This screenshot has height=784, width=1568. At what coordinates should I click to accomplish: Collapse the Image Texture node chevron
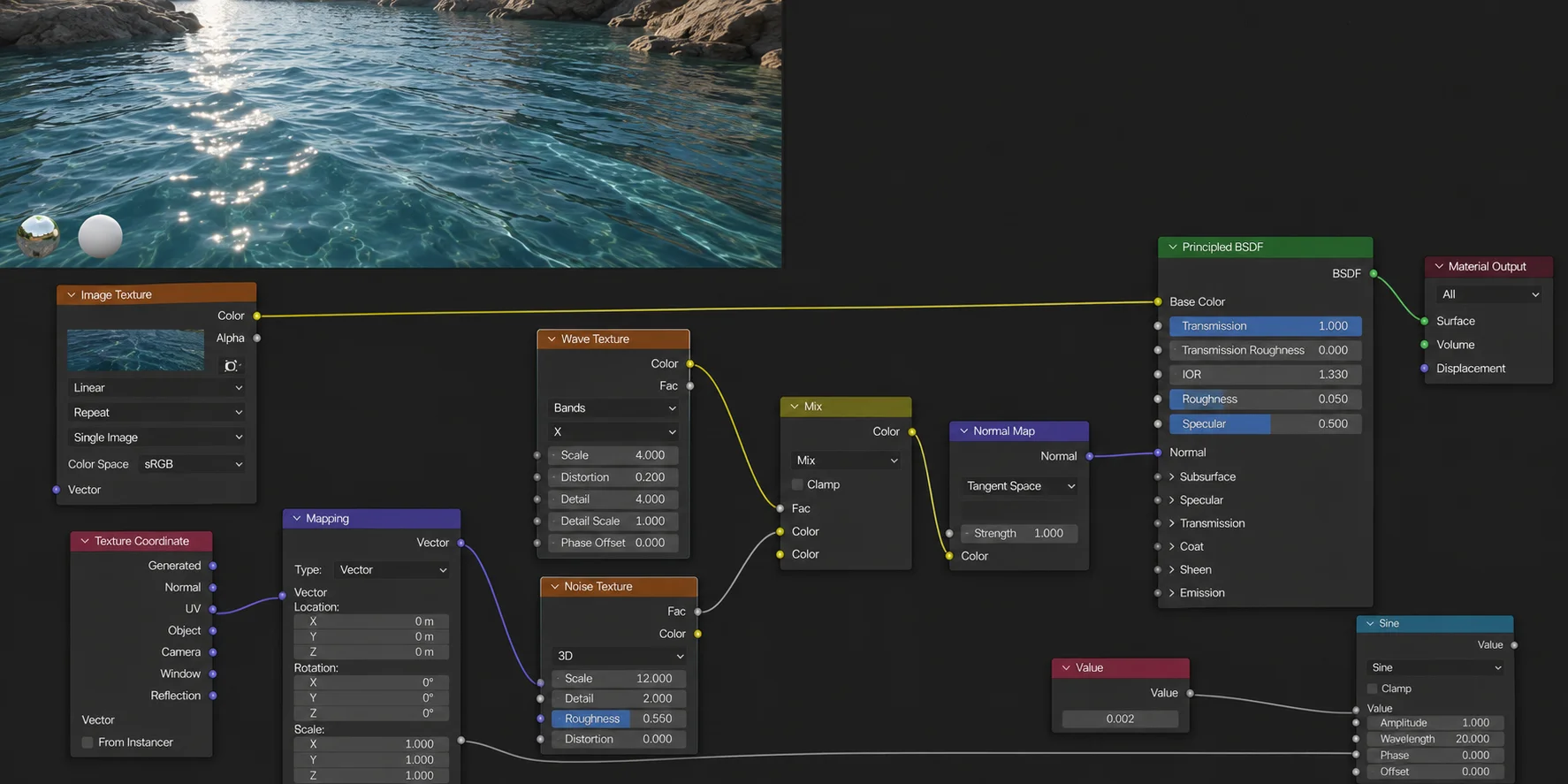(72, 295)
